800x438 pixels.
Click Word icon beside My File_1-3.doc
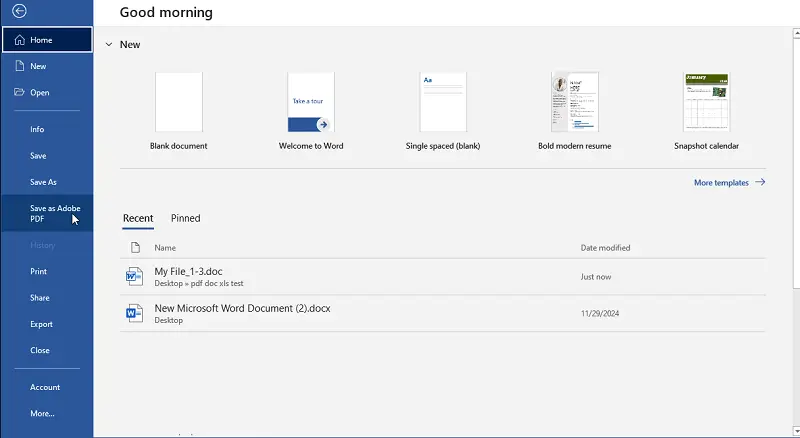[134, 276]
